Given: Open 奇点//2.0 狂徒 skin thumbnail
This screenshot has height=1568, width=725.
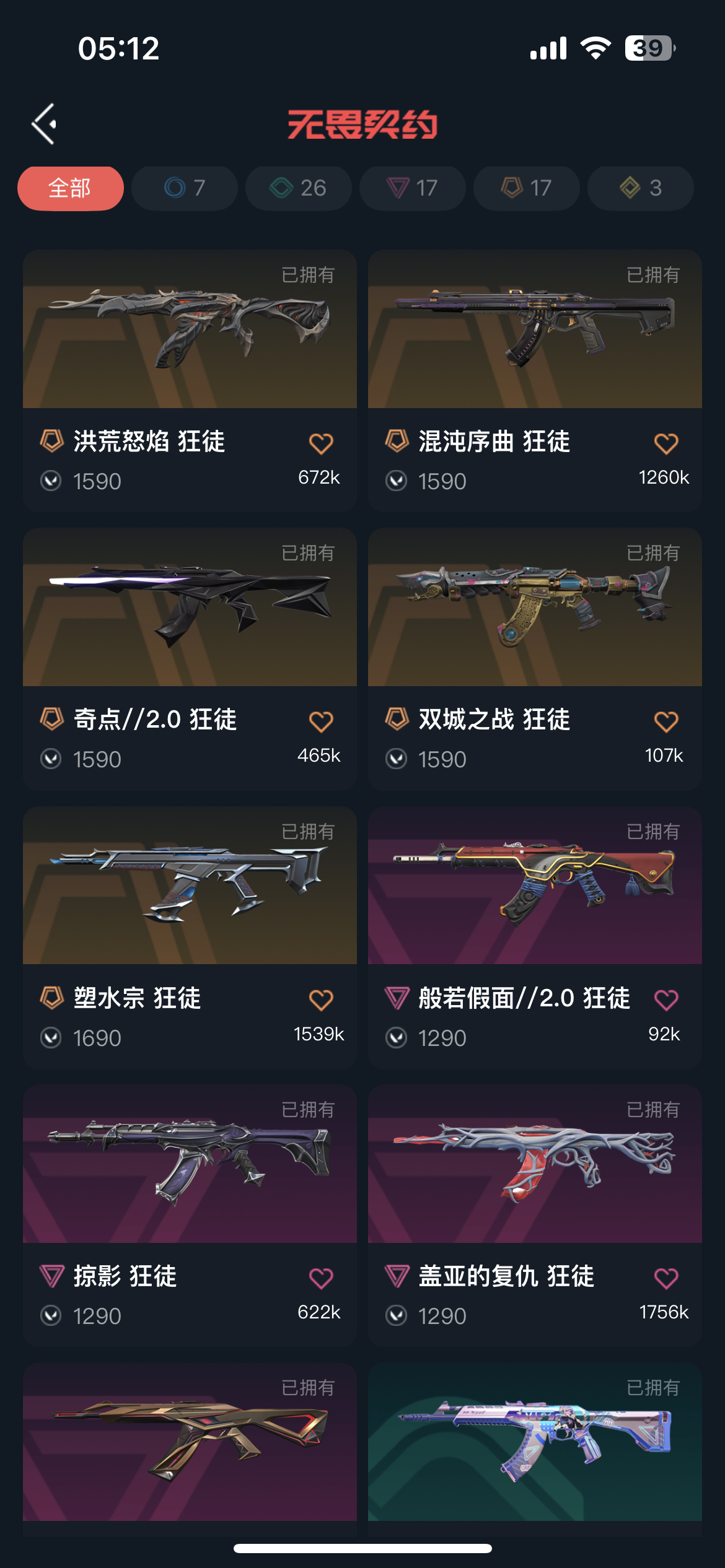Looking at the screenshot, I should pyautogui.click(x=190, y=607).
